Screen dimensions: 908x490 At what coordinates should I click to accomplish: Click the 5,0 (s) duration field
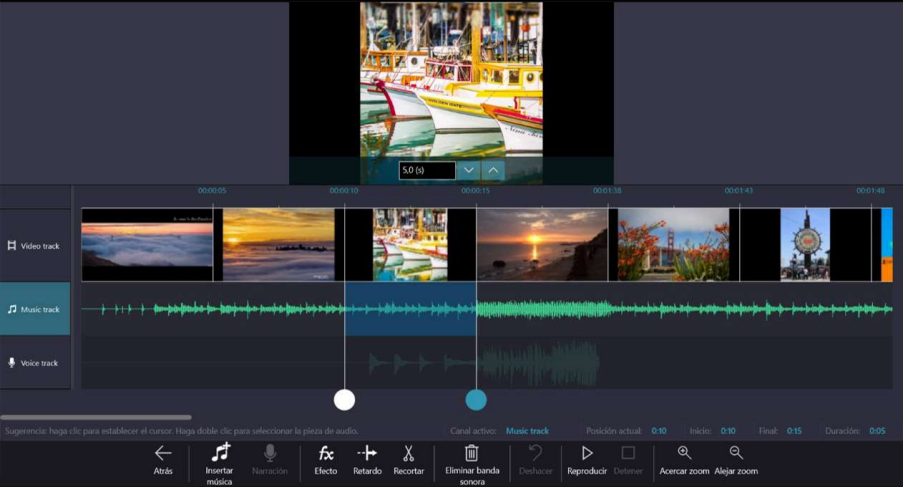(427, 171)
